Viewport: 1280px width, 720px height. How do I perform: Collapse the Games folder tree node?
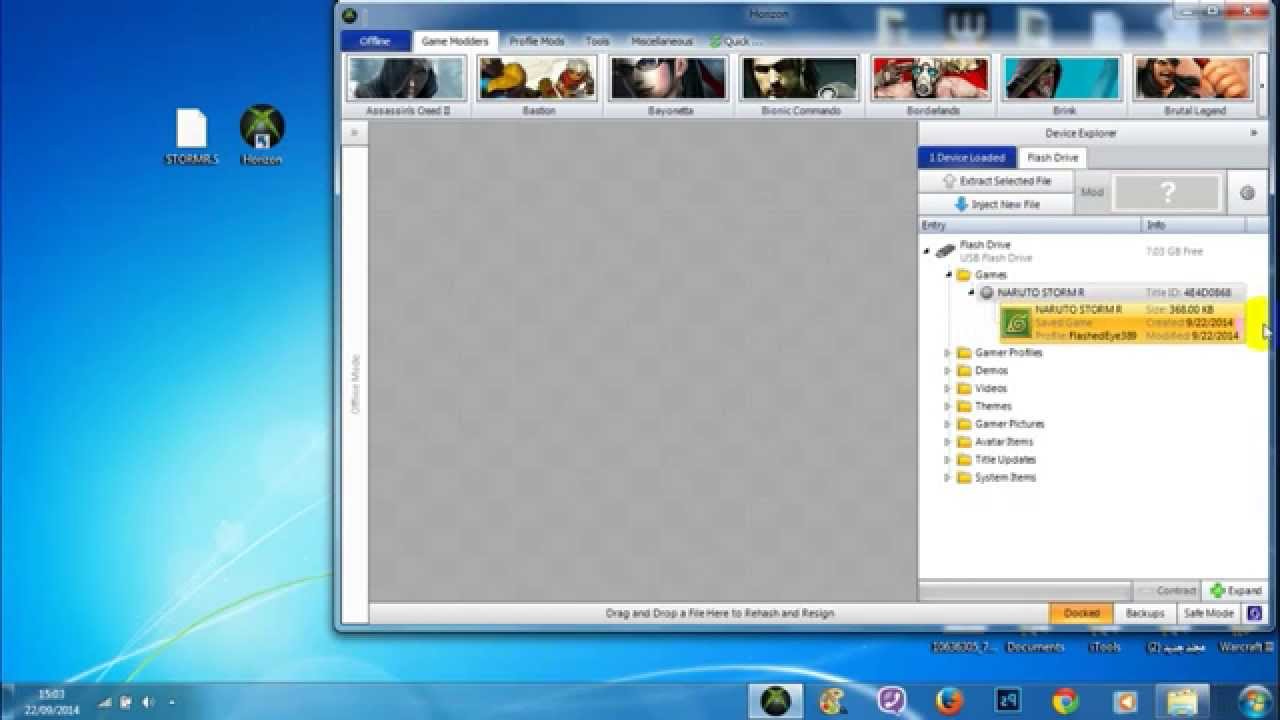(947, 274)
